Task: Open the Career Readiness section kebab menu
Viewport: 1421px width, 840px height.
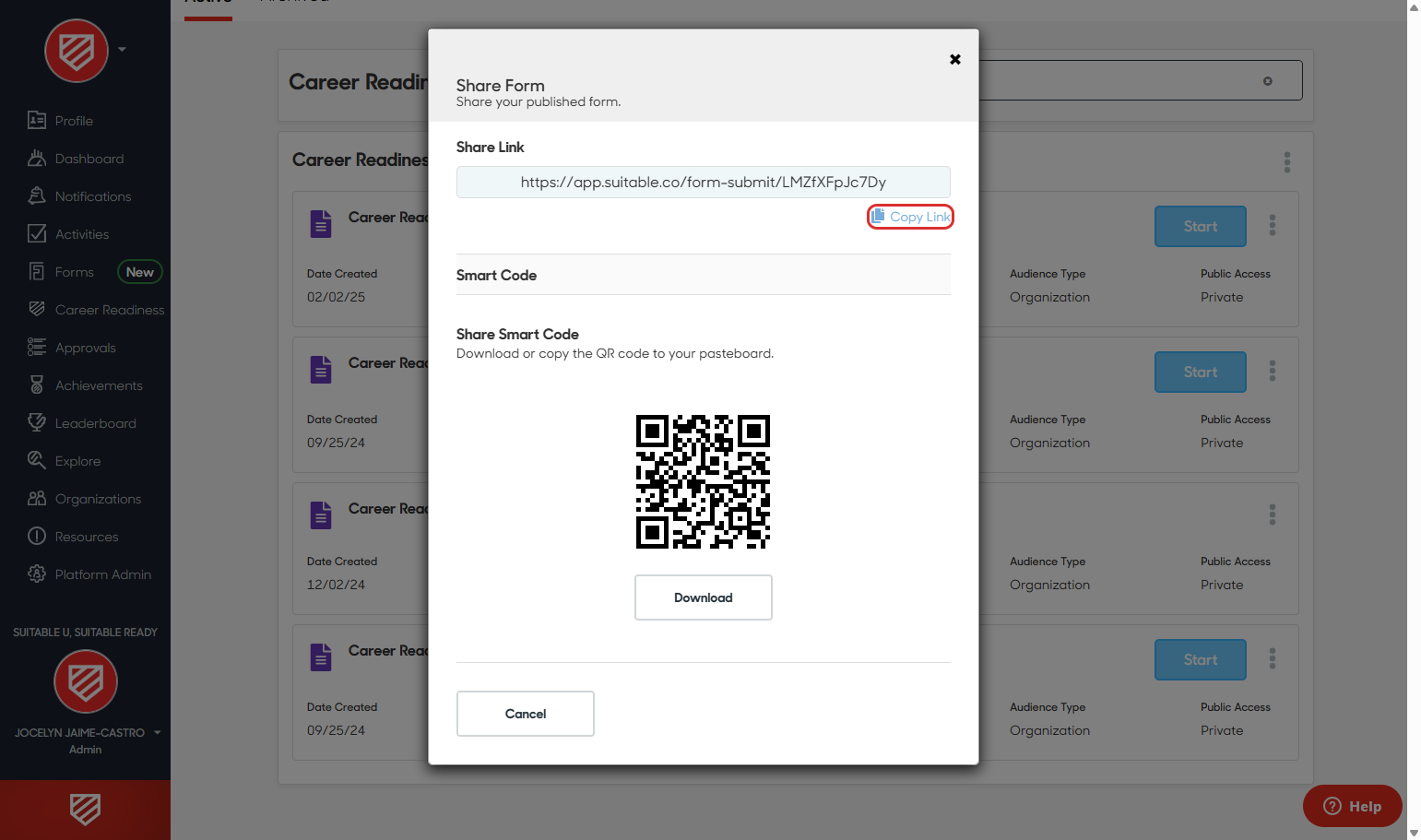Action: [1287, 162]
